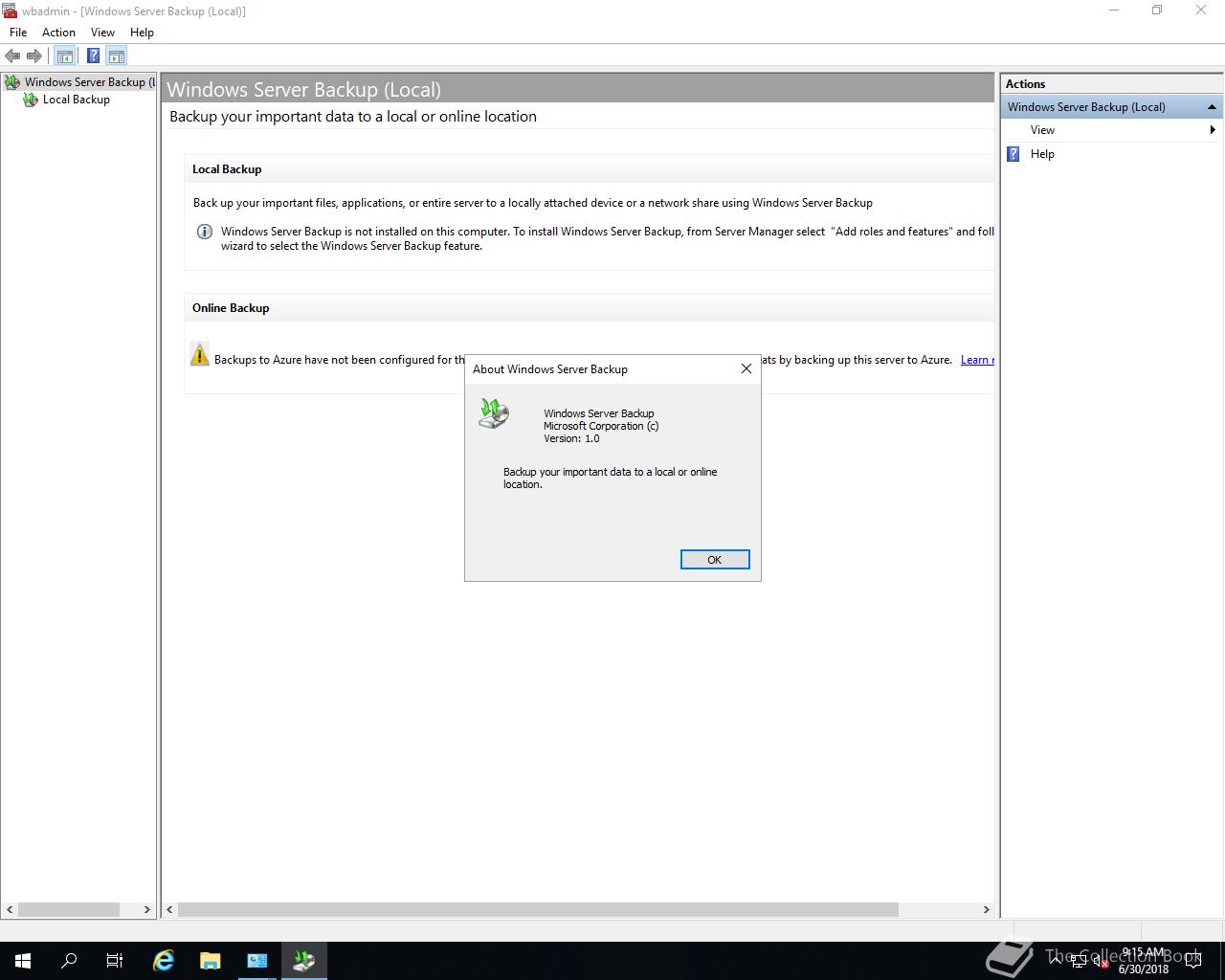Launch Internet Explorer from taskbar
The width and height of the screenshot is (1225, 980).
[x=164, y=961]
